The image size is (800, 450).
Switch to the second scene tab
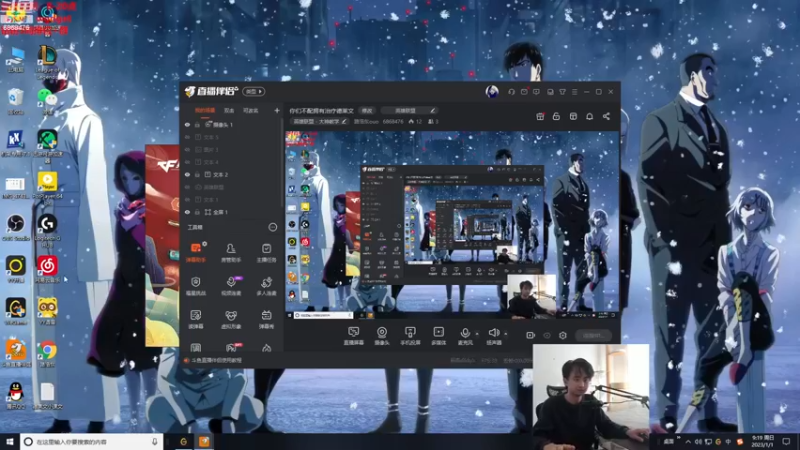(x=229, y=110)
